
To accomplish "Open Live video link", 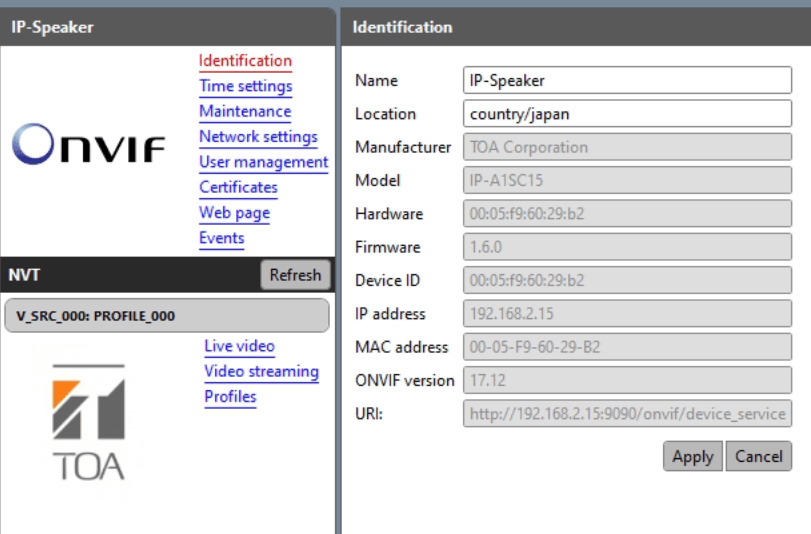I will point(239,346).
